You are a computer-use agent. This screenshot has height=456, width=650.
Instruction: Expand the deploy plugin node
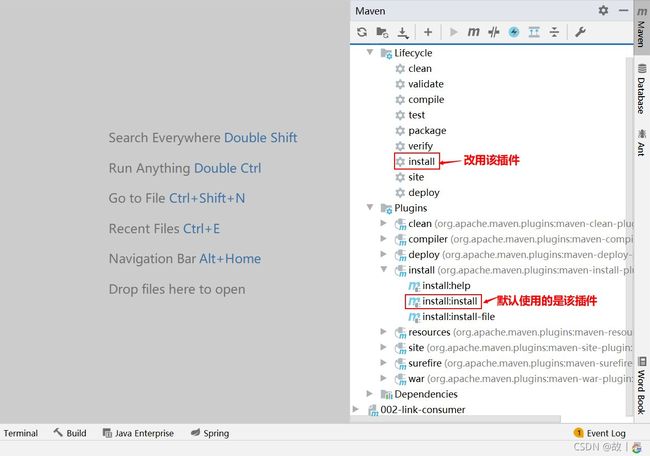[x=383, y=254]
